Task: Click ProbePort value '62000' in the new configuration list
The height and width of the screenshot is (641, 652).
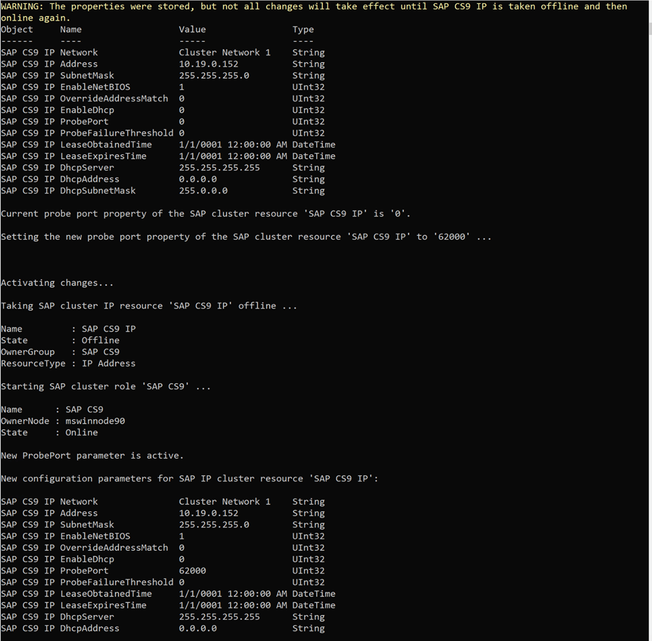Action: (192, 571)
